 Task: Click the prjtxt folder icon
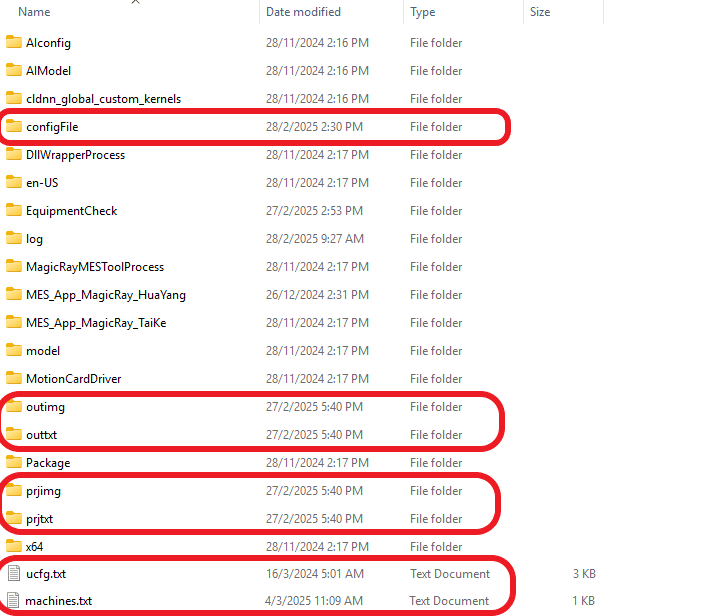[x=14, y=518]
